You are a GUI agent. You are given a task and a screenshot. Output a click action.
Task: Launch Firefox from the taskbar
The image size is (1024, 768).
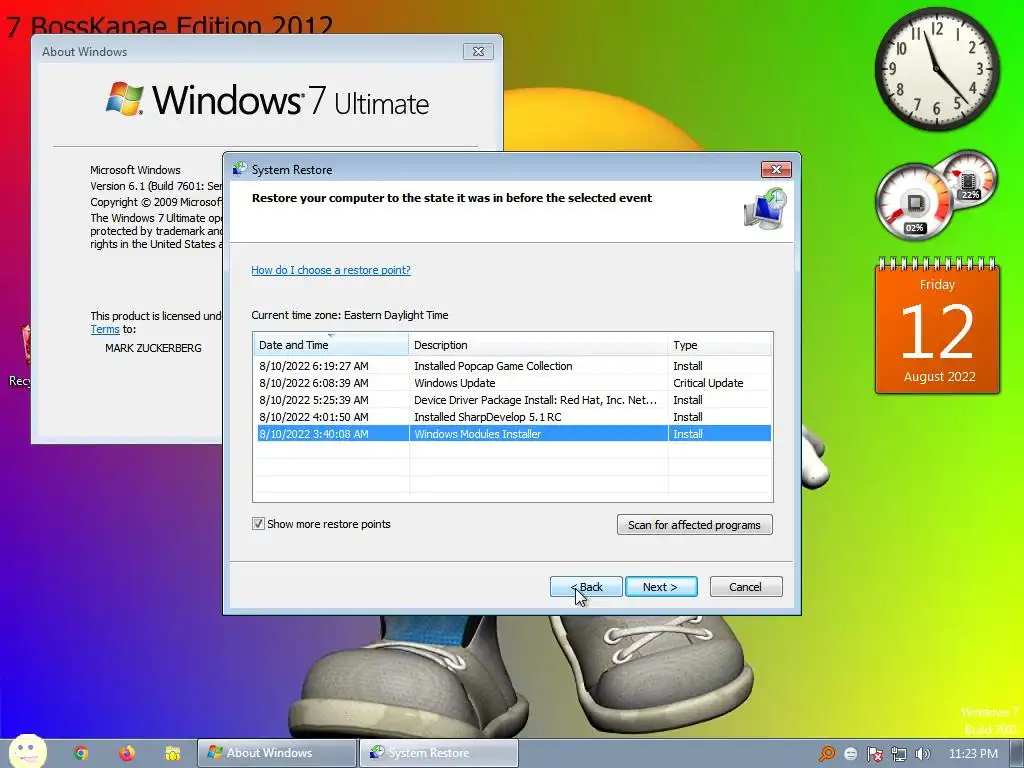(127, 753)
